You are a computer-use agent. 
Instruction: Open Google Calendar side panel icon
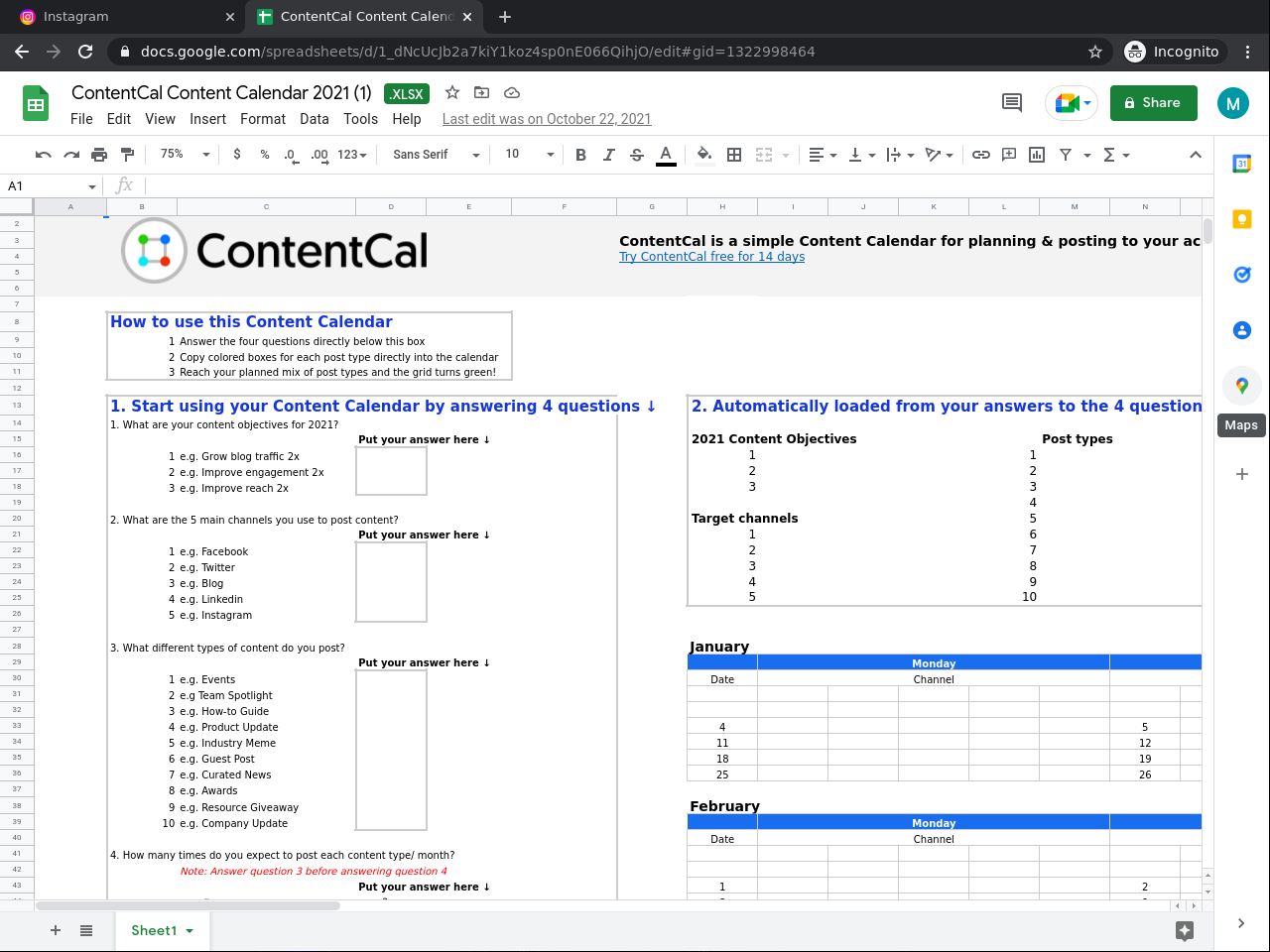pyautogui.click(x=1241, y=164)
